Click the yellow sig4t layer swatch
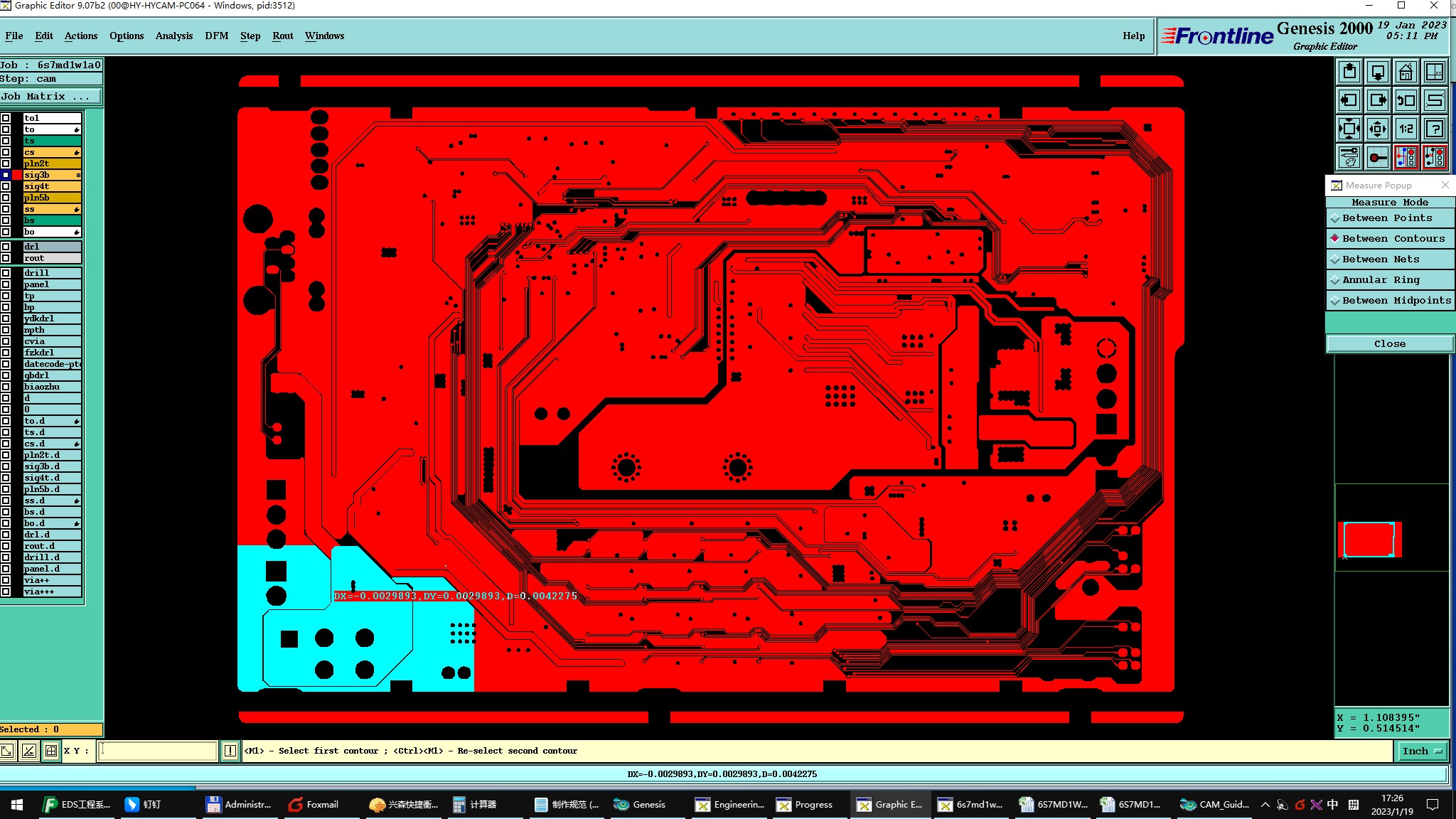 tap(52, 186)
